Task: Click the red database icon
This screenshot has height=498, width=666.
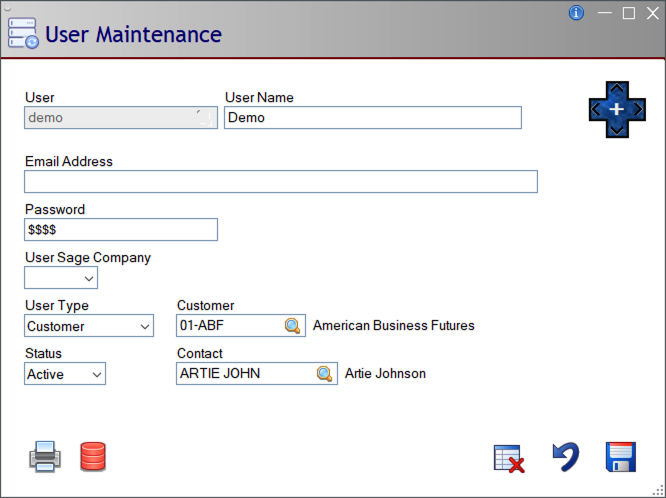Action: pos(93,457)
